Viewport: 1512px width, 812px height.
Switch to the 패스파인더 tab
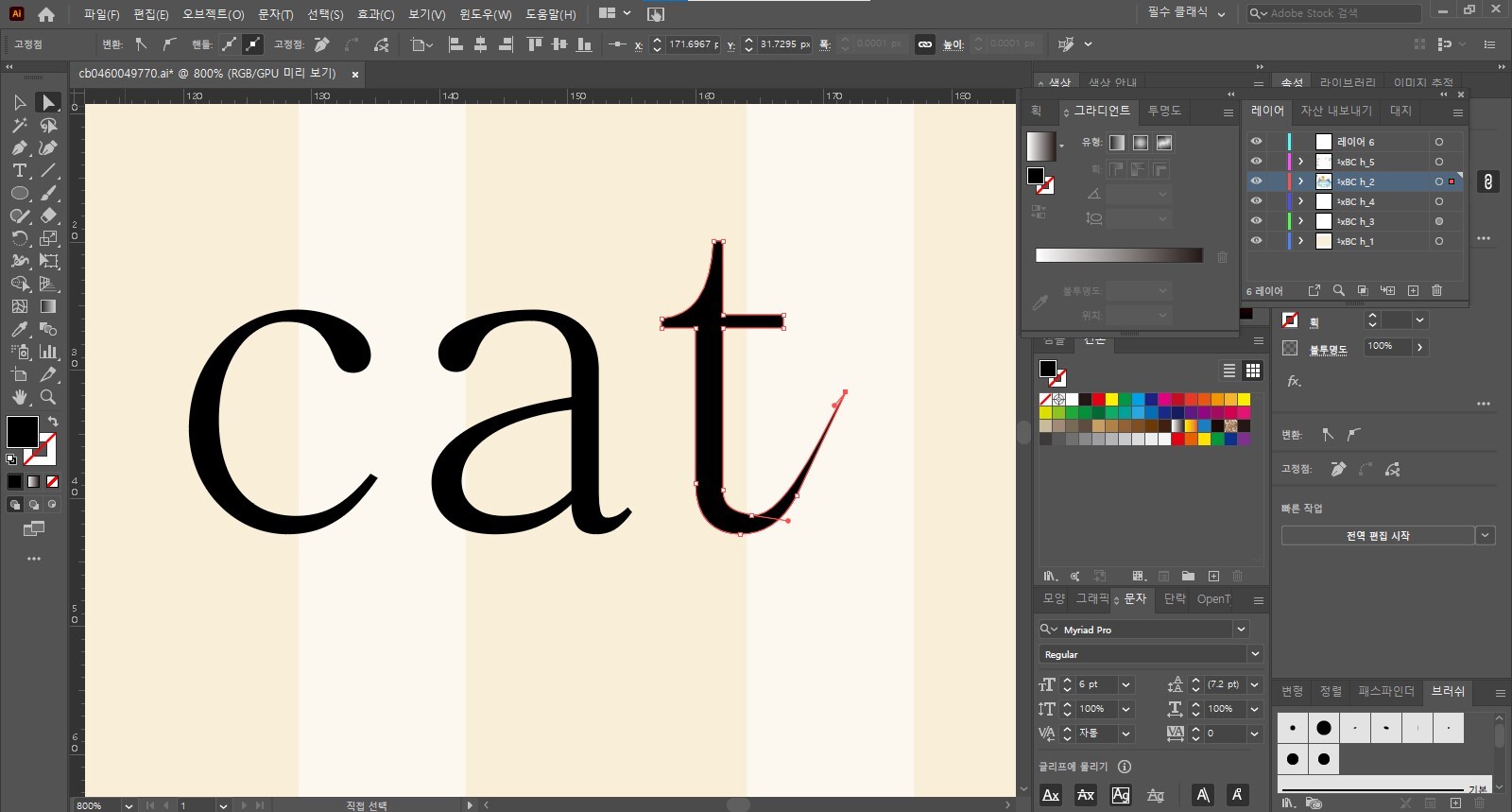click(x=1385, y=691)
